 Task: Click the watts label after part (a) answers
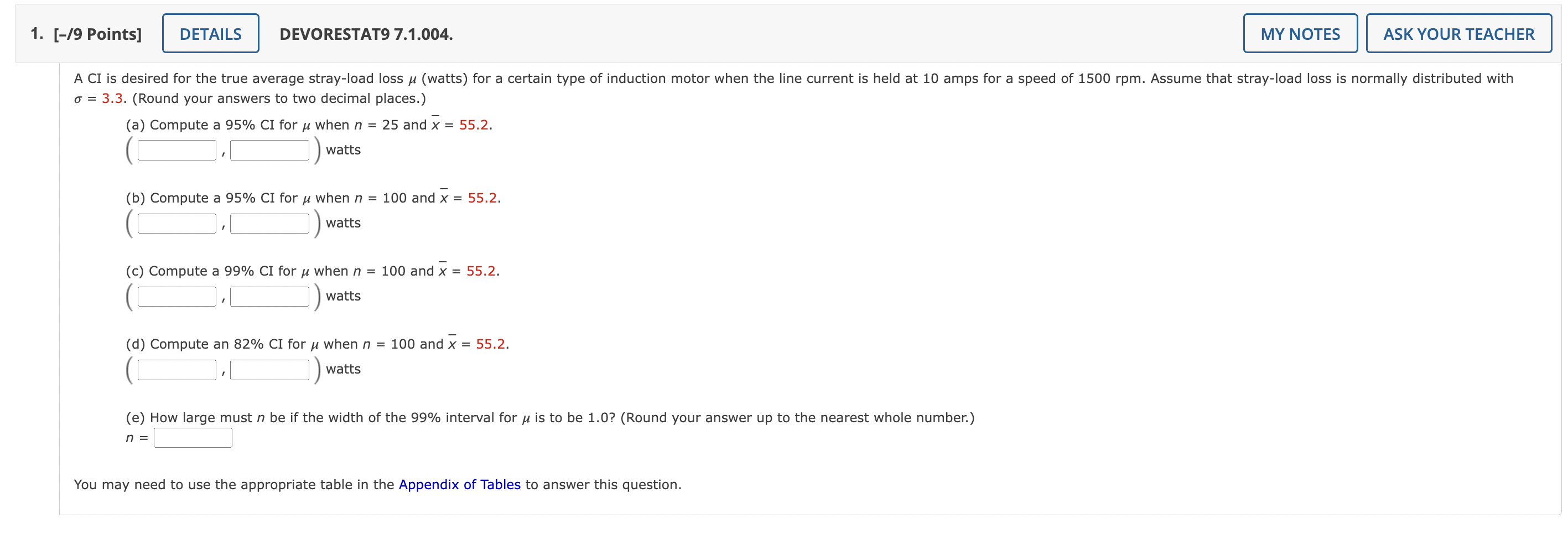coord(342,150)
